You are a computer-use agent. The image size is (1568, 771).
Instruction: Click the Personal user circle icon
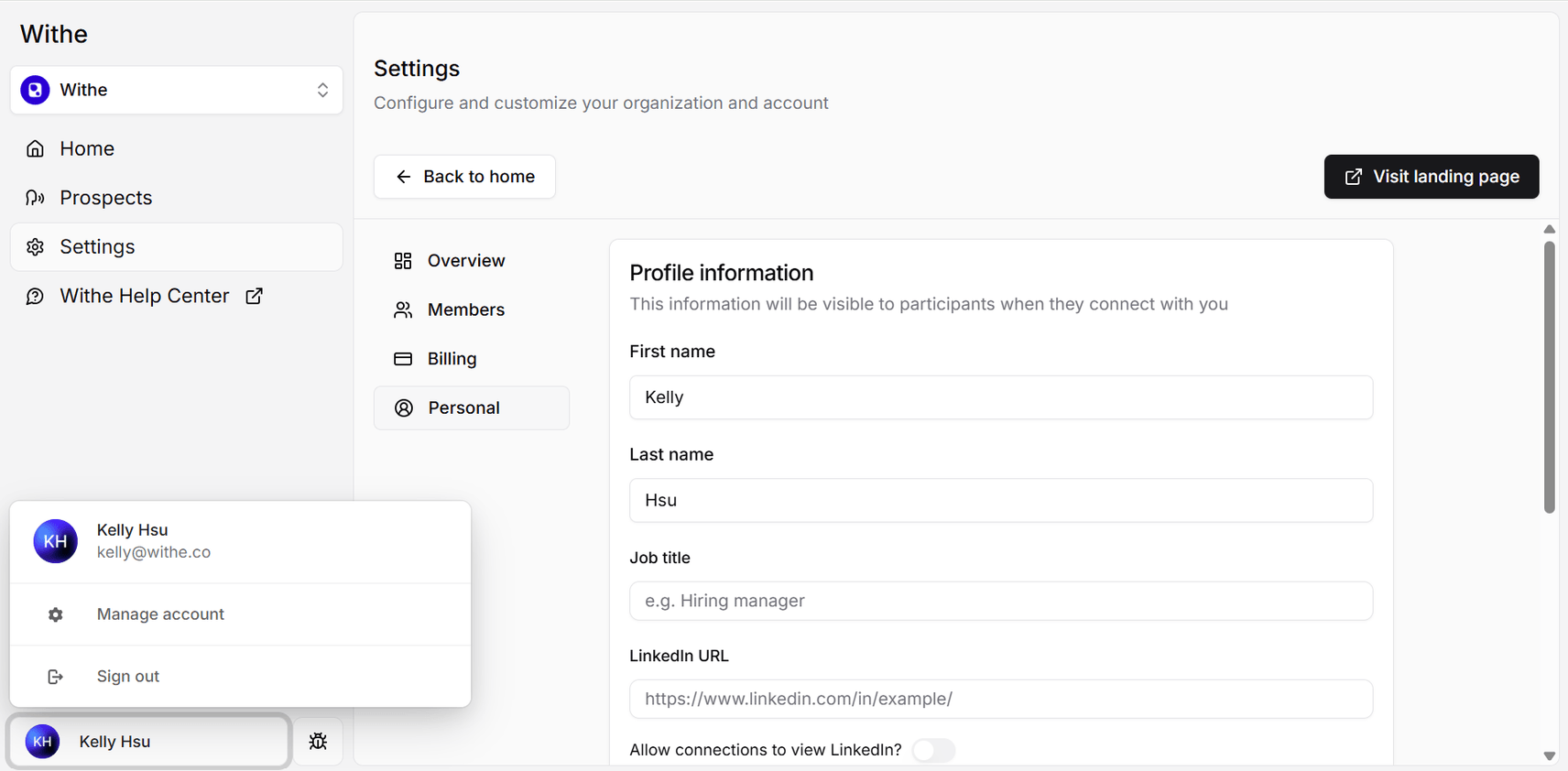click(x=404, y=408)
